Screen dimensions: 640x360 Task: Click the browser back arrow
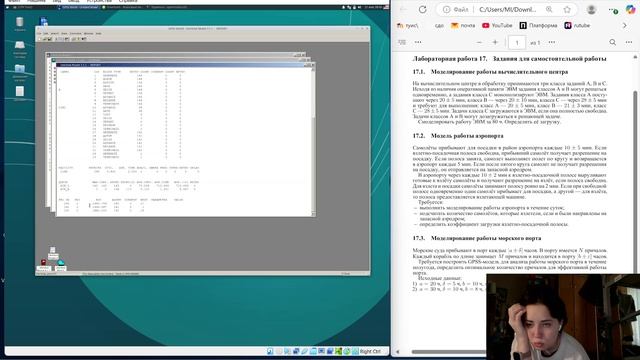tap(403, 9)
